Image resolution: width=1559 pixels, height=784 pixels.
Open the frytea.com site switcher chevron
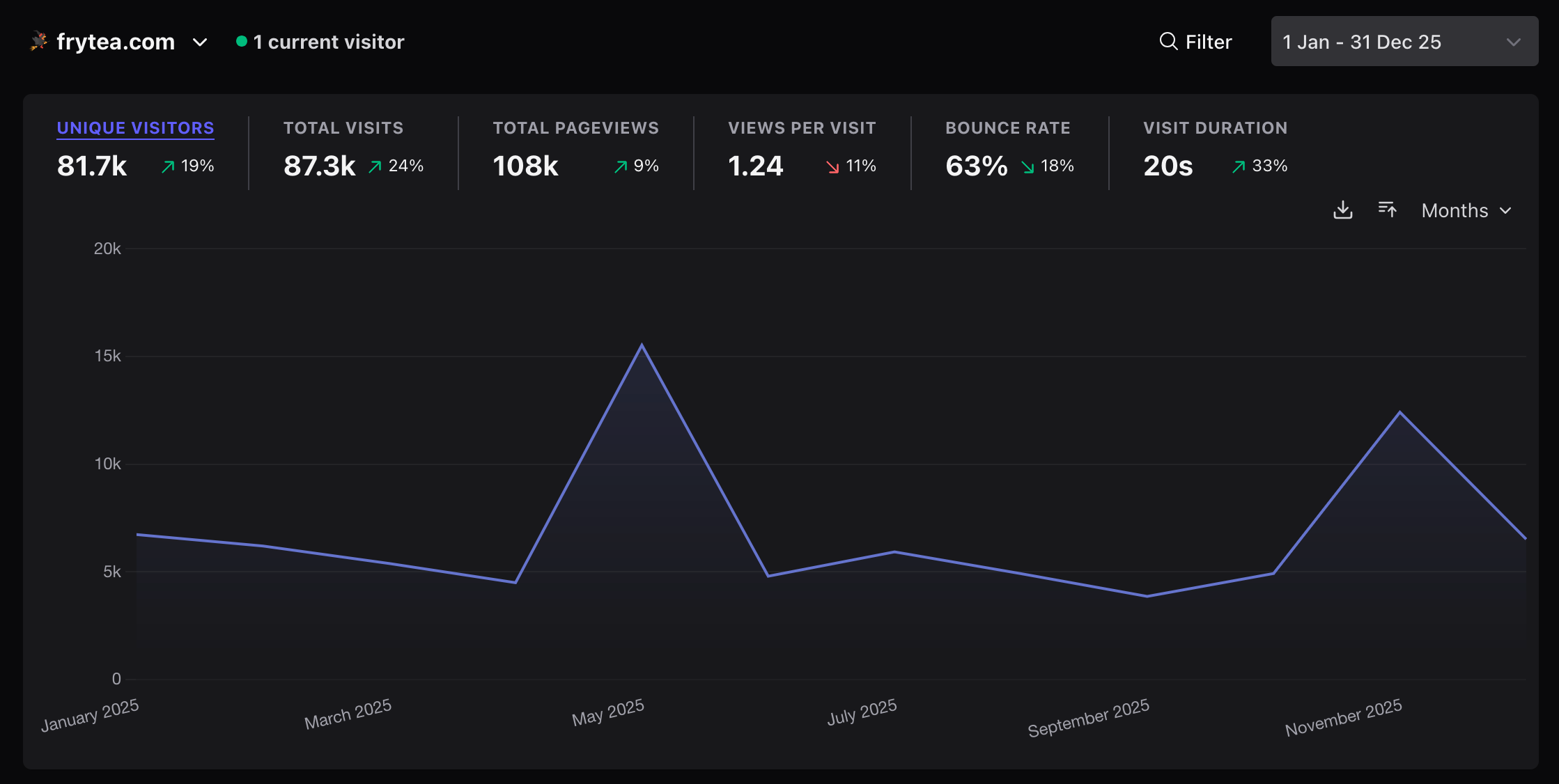(x=200, y=42)
